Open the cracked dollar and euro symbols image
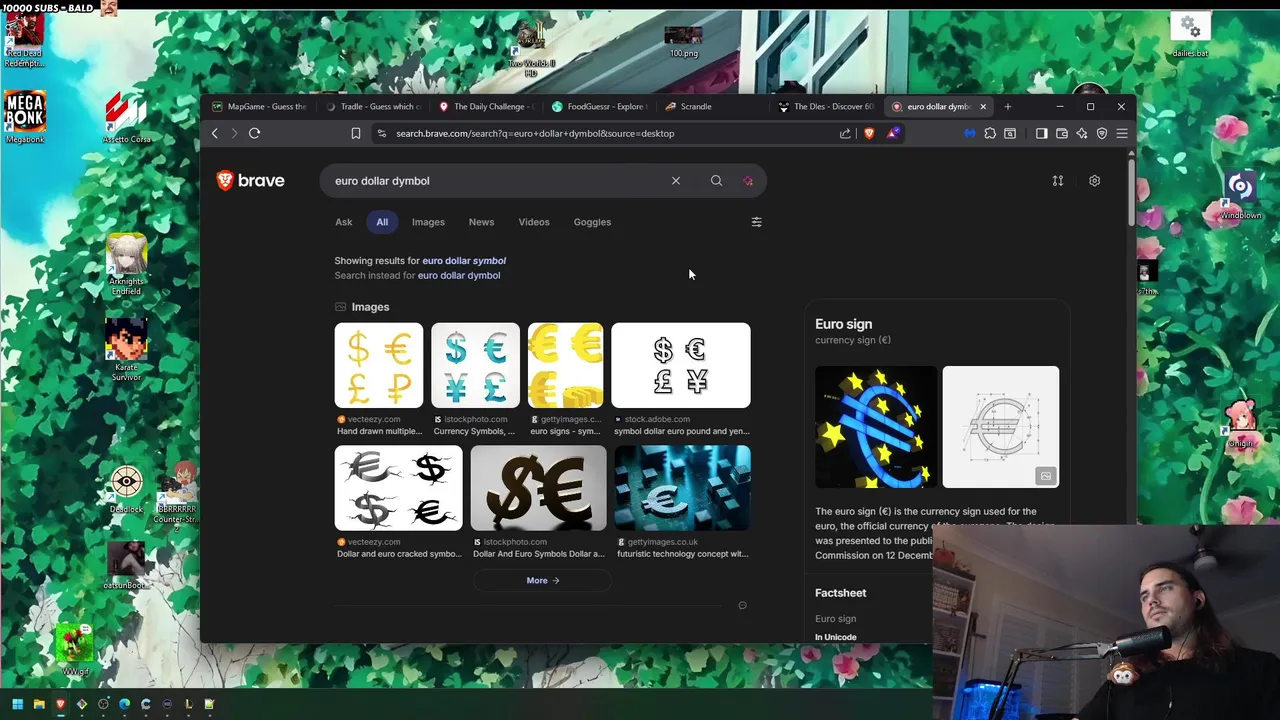This screenshot has height=720, width=1280. point(399,488)
